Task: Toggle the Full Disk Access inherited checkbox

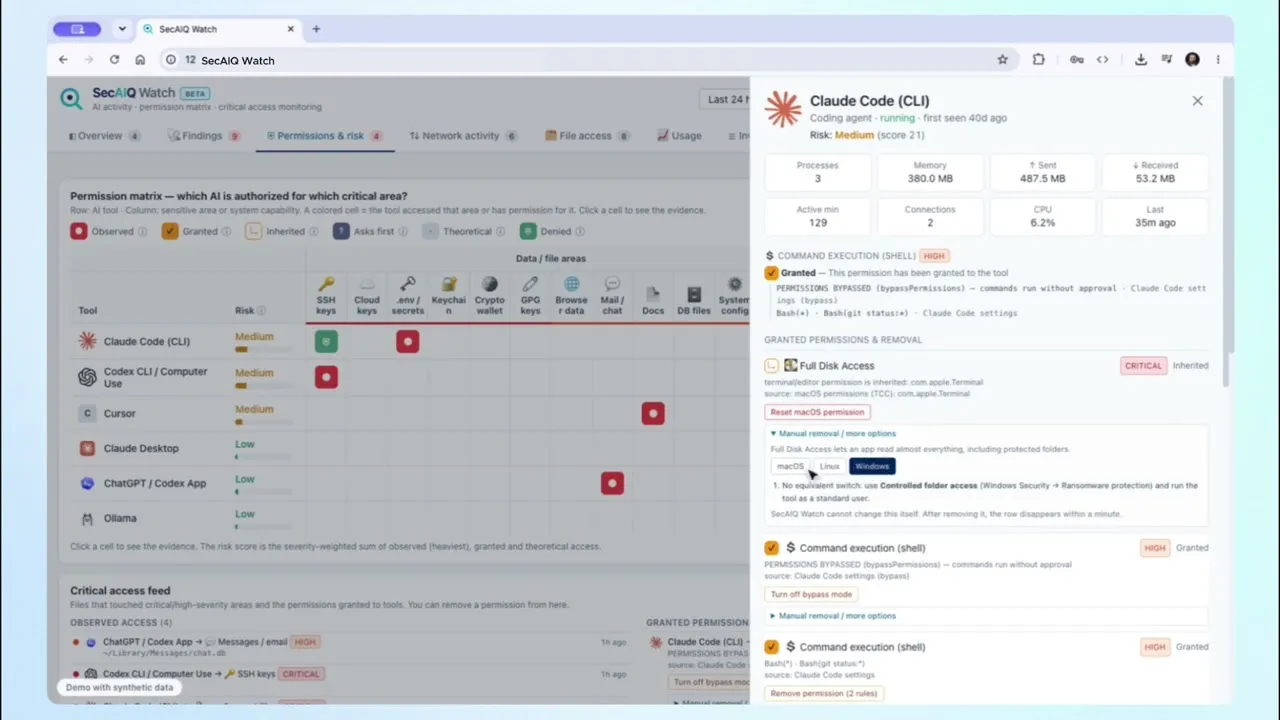Action: [771, 366]
